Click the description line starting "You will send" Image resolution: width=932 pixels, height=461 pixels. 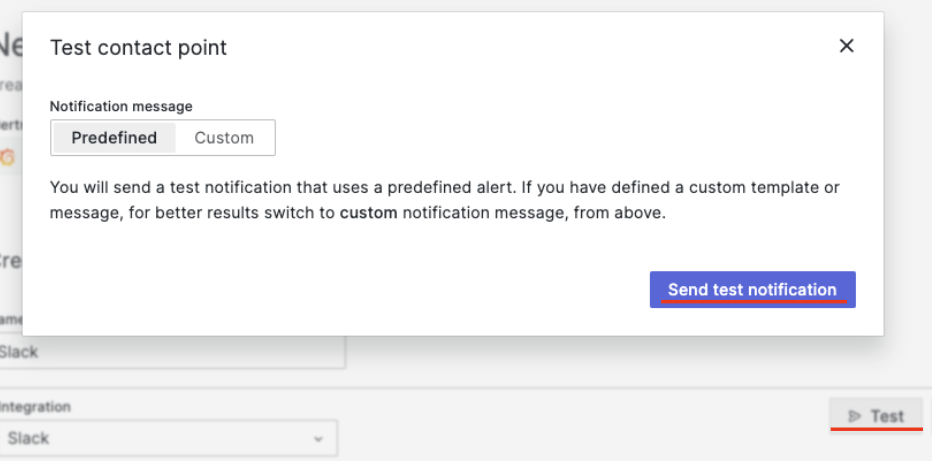[444, 187]
